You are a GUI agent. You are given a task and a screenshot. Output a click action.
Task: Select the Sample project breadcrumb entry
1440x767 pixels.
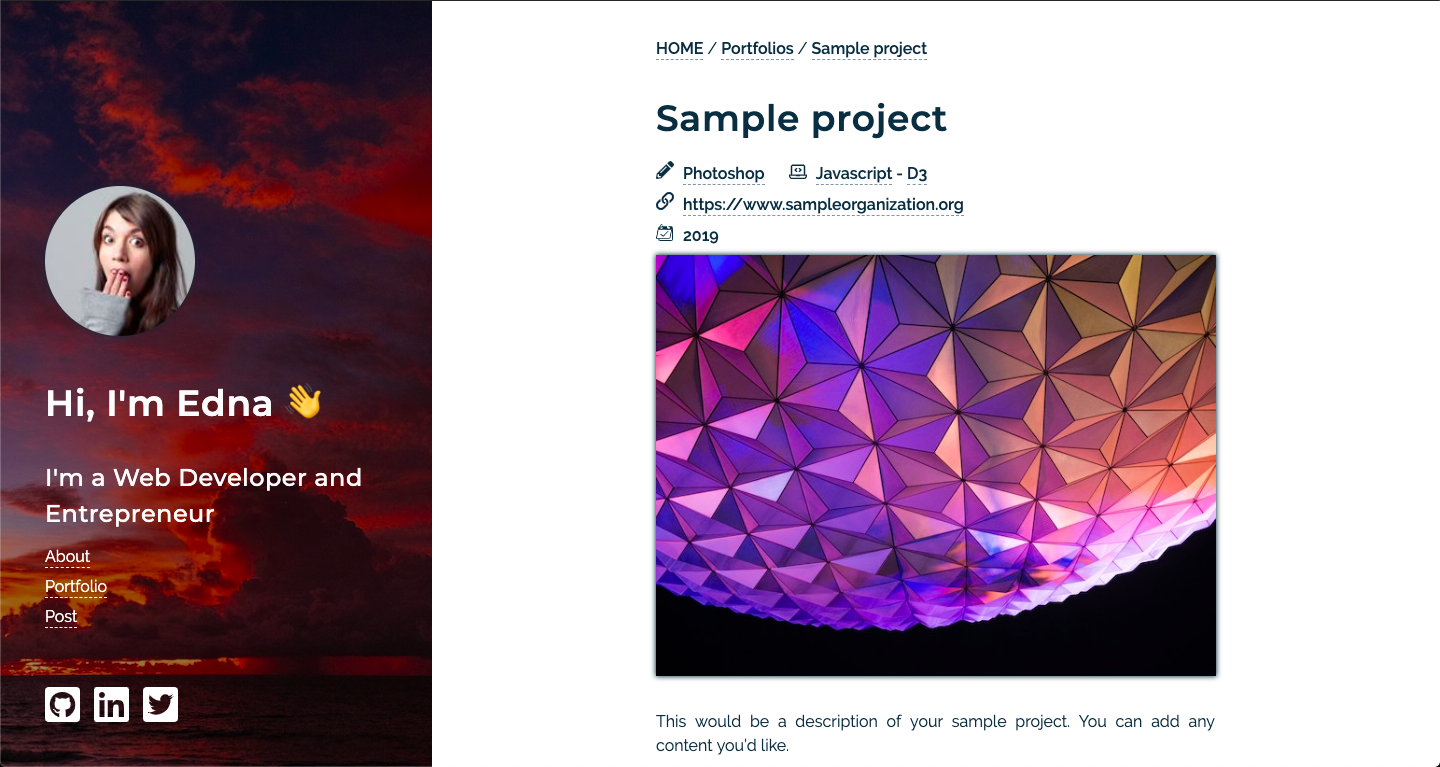tap(869, 48)
